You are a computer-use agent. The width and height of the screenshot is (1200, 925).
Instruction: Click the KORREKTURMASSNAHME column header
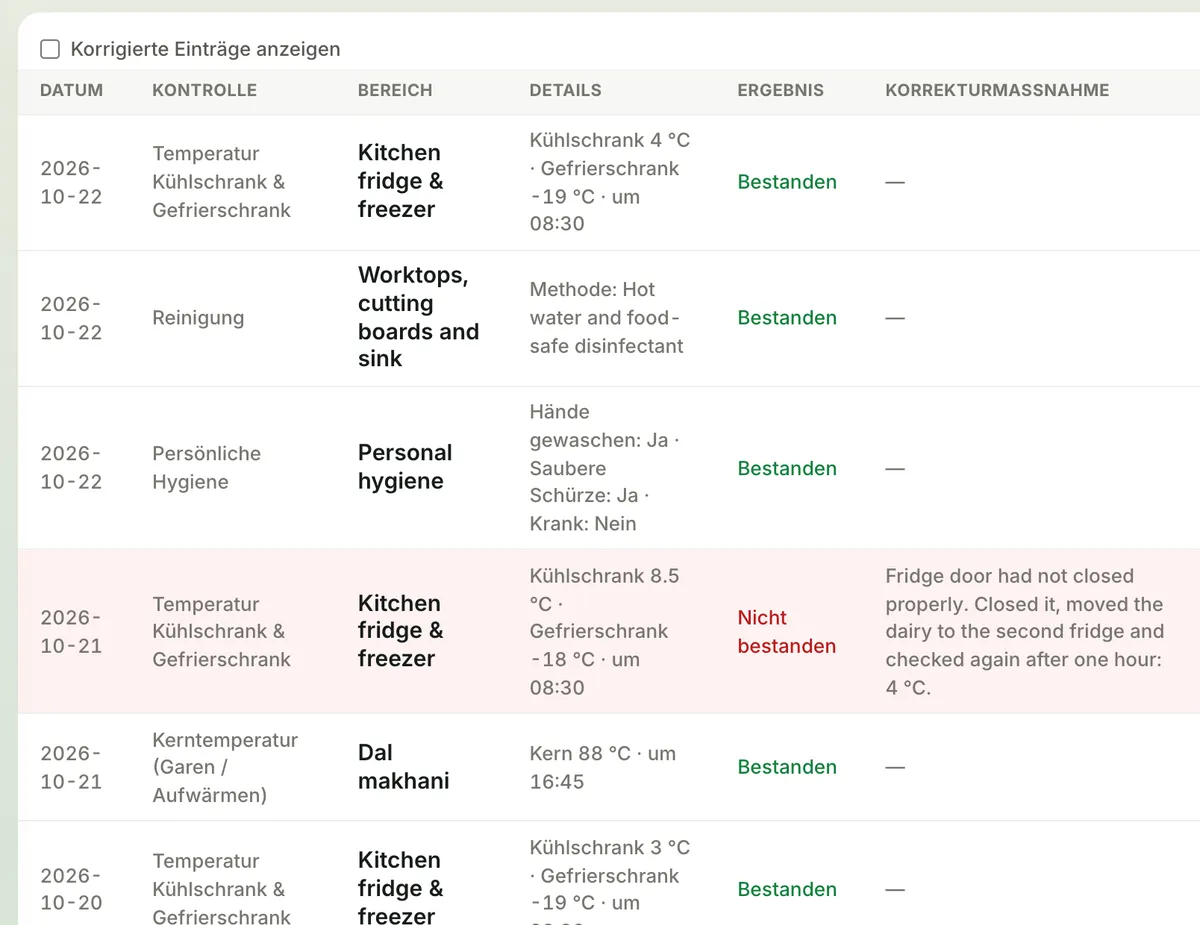997,90
